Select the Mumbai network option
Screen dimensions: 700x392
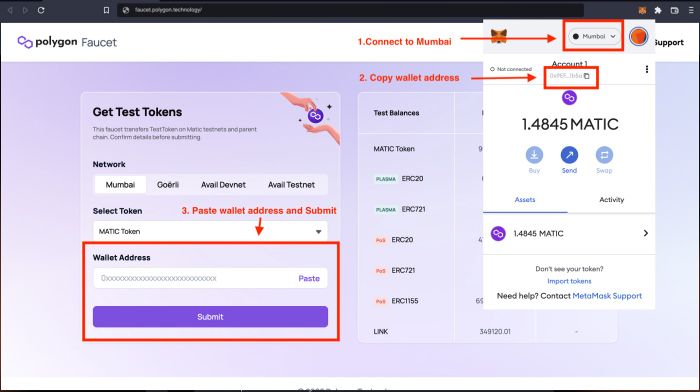tap(120, 185)
